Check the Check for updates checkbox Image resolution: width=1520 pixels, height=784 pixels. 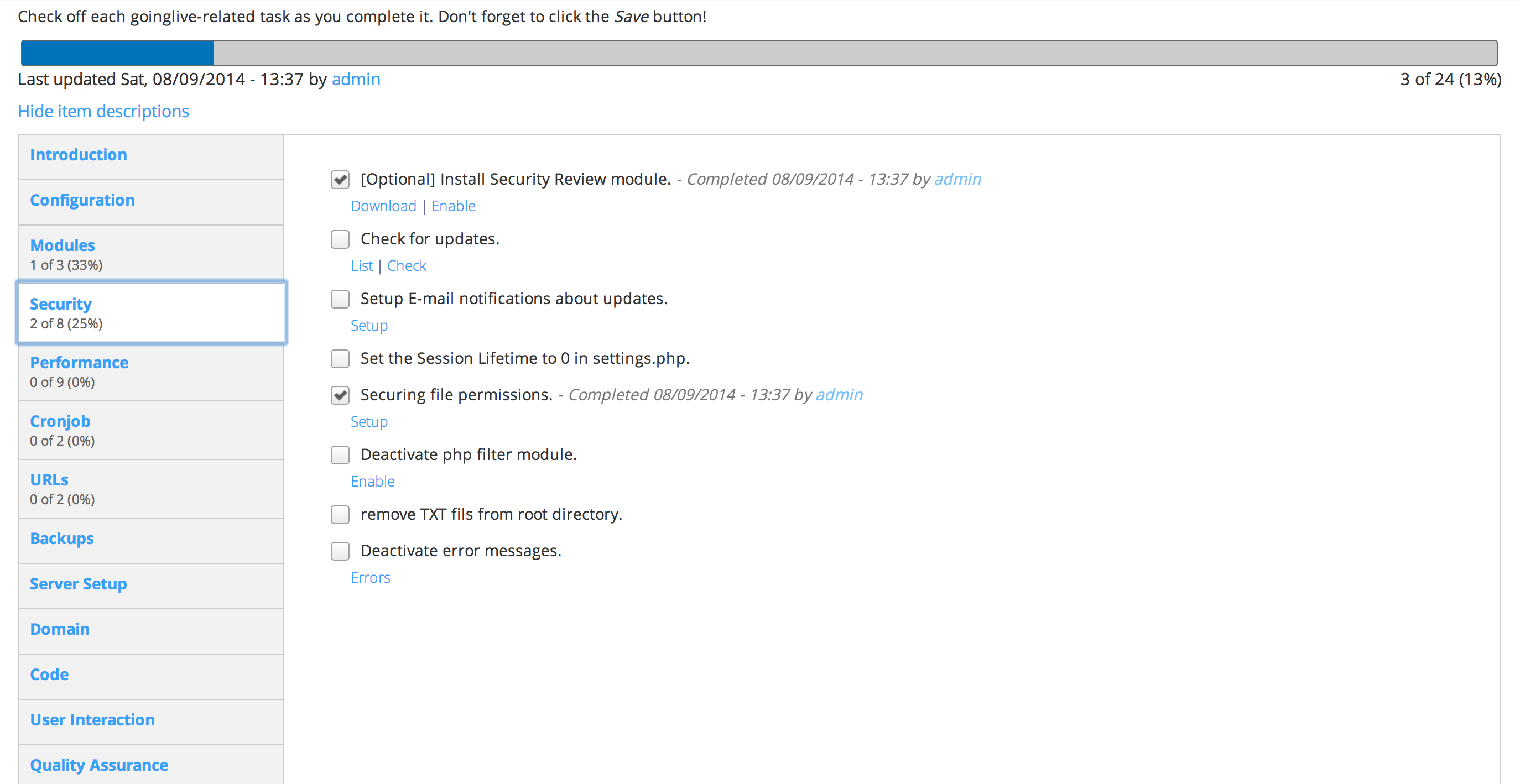[x=340, y=239]
